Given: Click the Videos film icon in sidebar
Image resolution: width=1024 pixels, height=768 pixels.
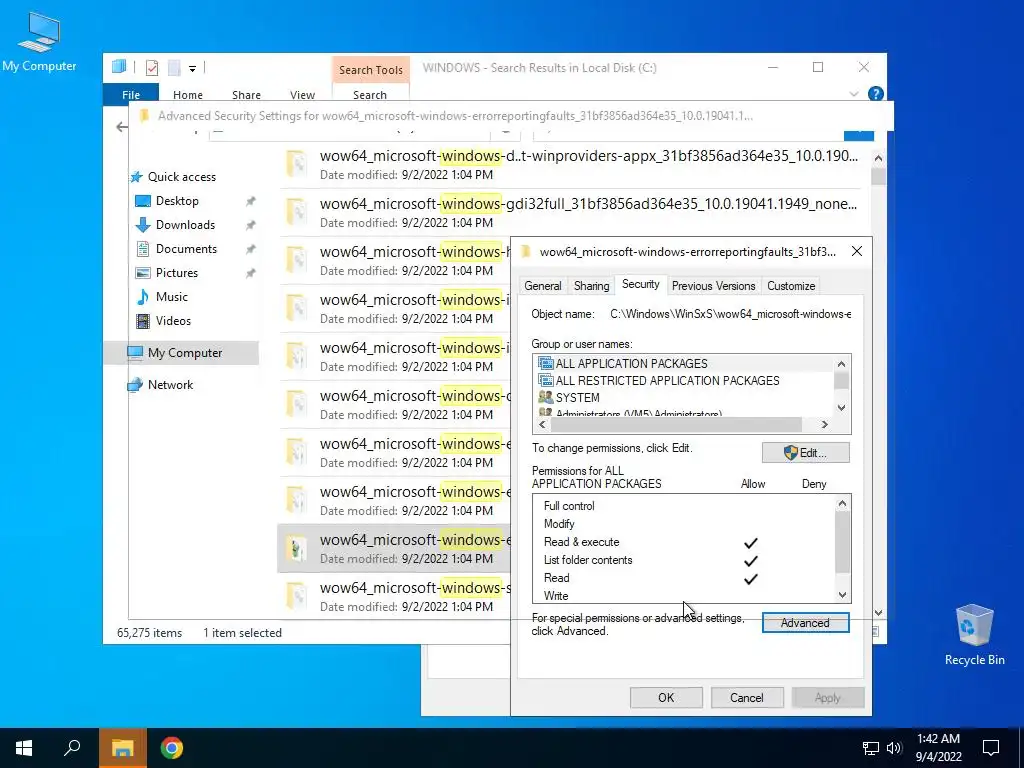Looking at the screenshot, I should [x=142, y=321].
